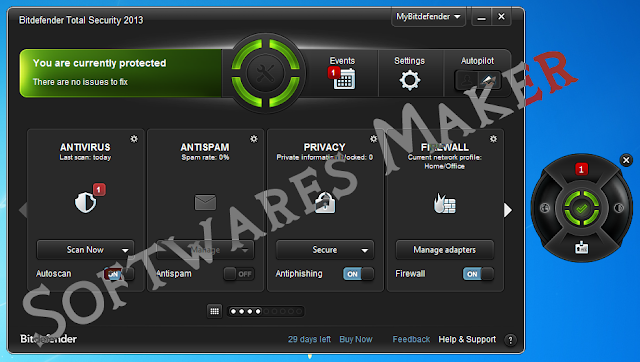Click the Events label

tap(342, 61)
